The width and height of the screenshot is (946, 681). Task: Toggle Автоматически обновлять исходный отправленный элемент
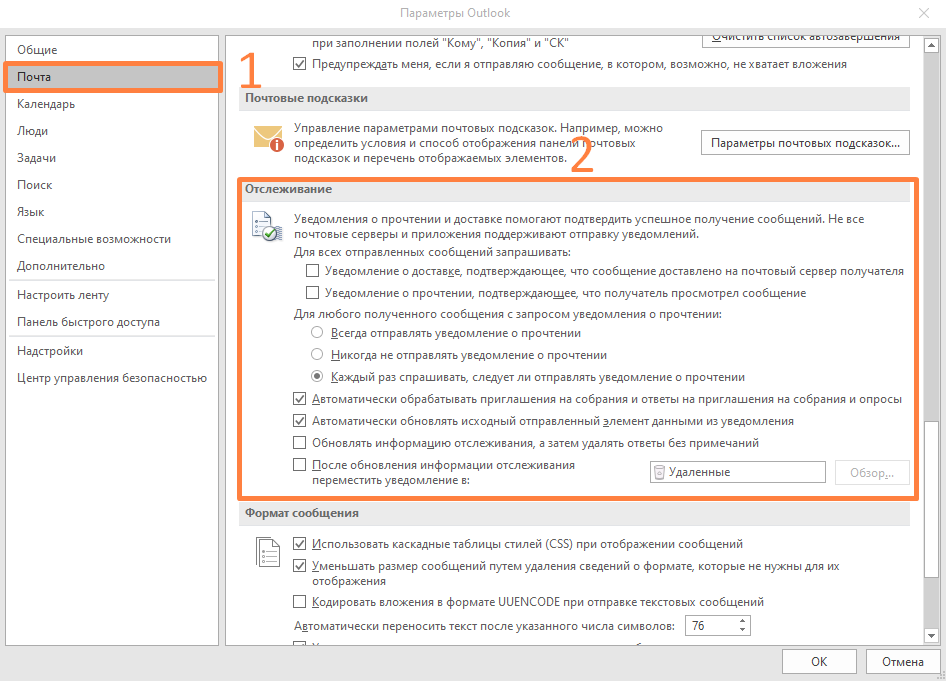[x=299, y=421]
